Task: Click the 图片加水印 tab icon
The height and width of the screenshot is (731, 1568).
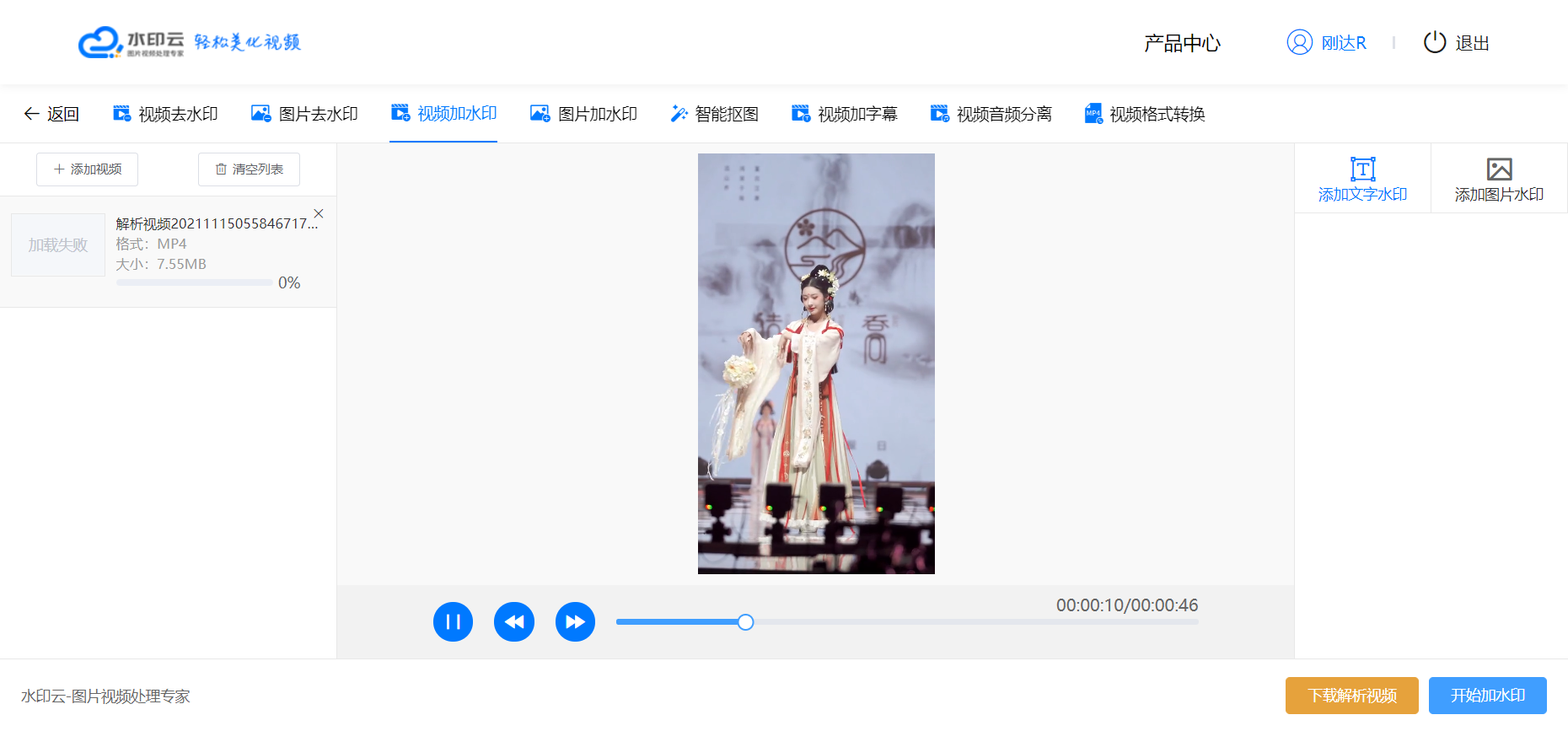Action: click(540, 113)
